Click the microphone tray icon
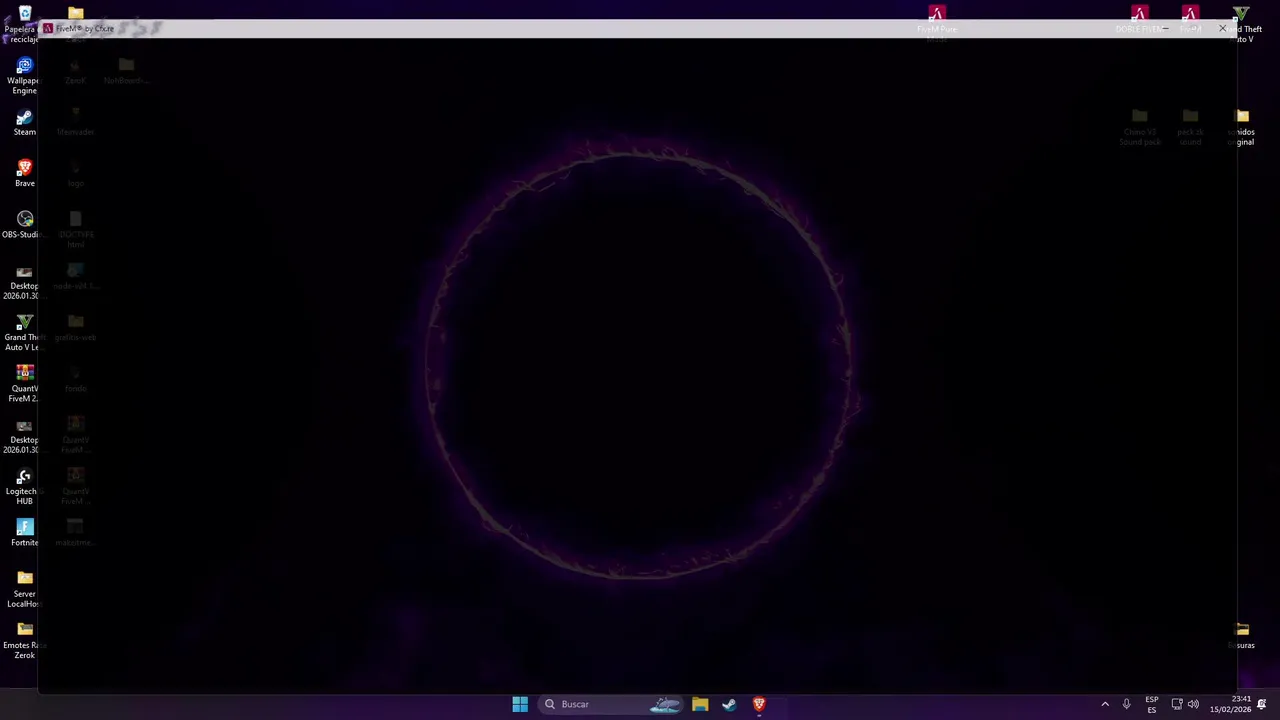1280x720 pixels. [1126, 704]
